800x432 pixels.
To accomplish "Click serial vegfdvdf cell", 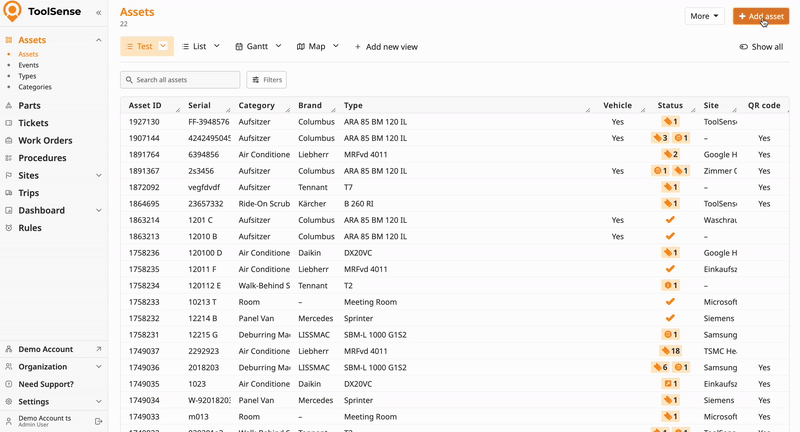I will tap(204, 187).
